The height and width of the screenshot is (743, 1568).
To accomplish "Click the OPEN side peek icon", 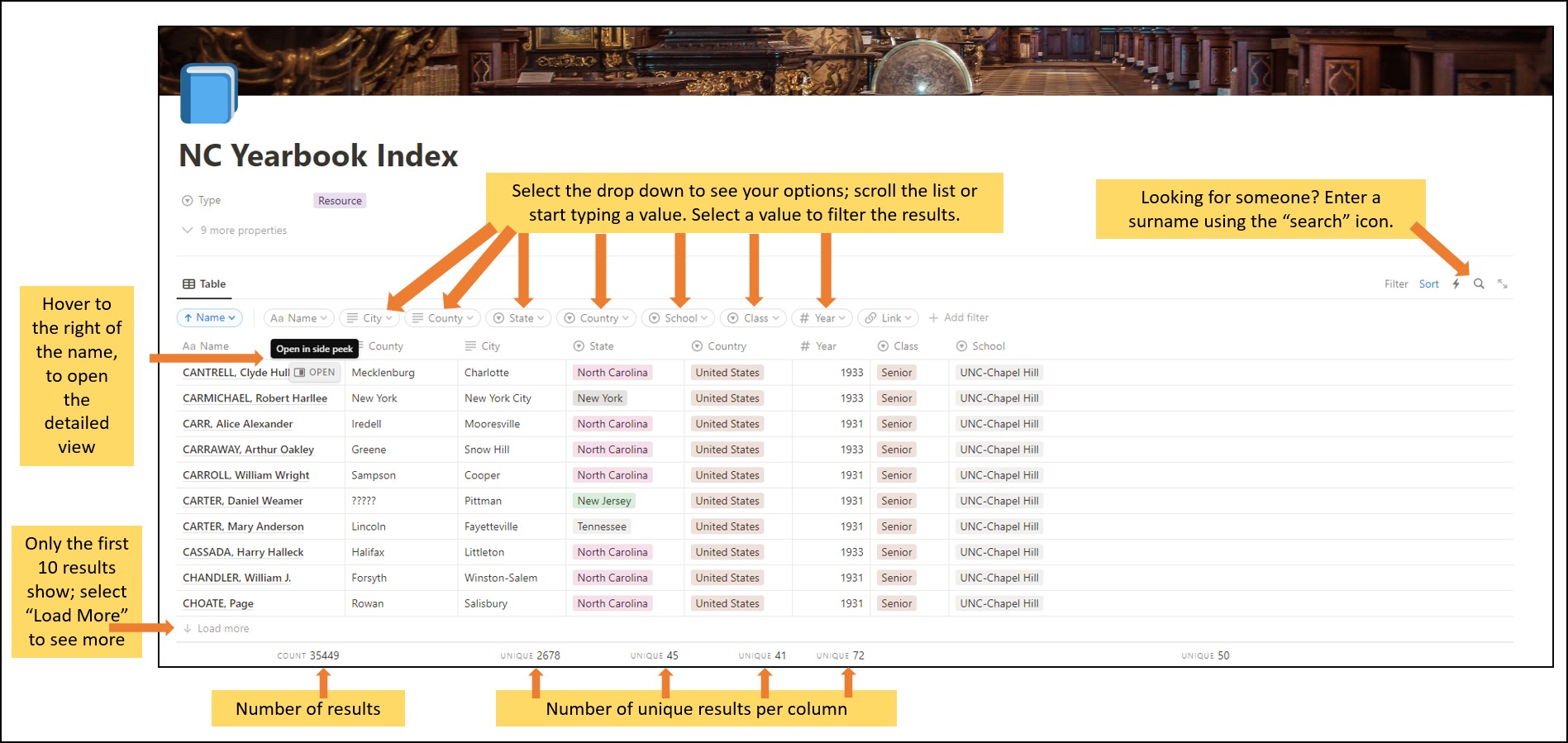I will 299,373.
